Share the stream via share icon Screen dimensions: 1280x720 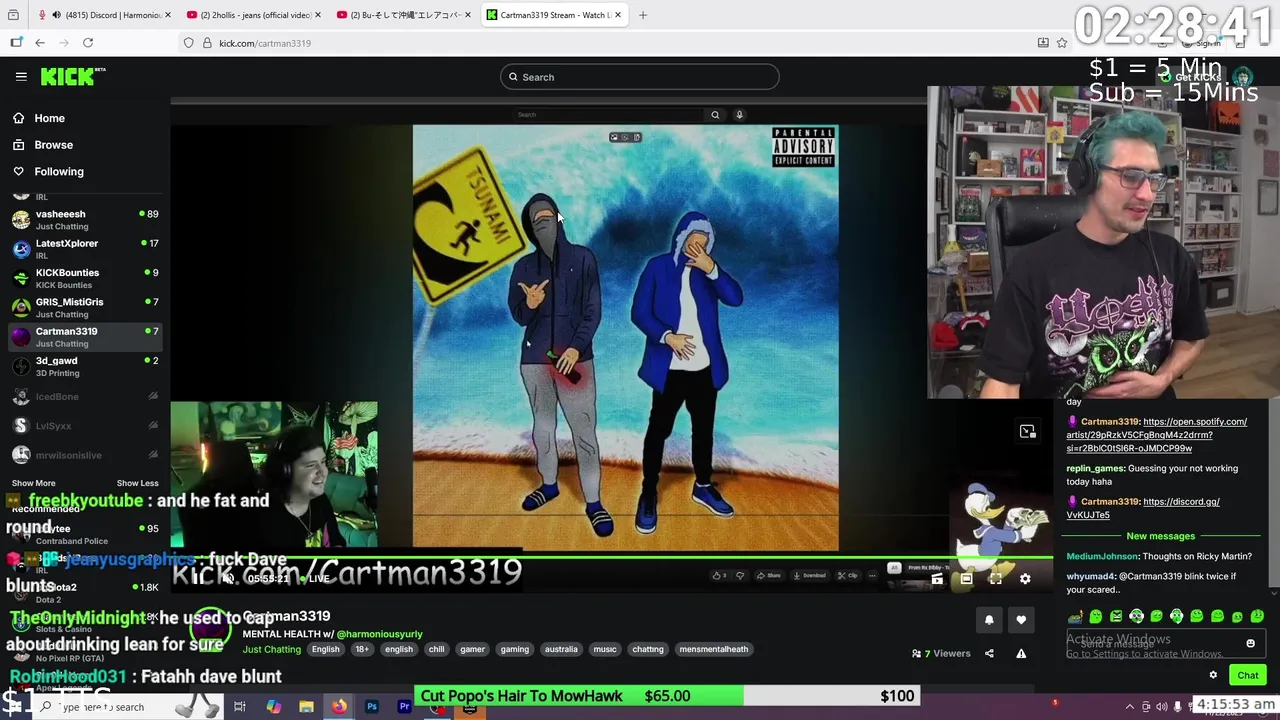click(x=989, y=654)
